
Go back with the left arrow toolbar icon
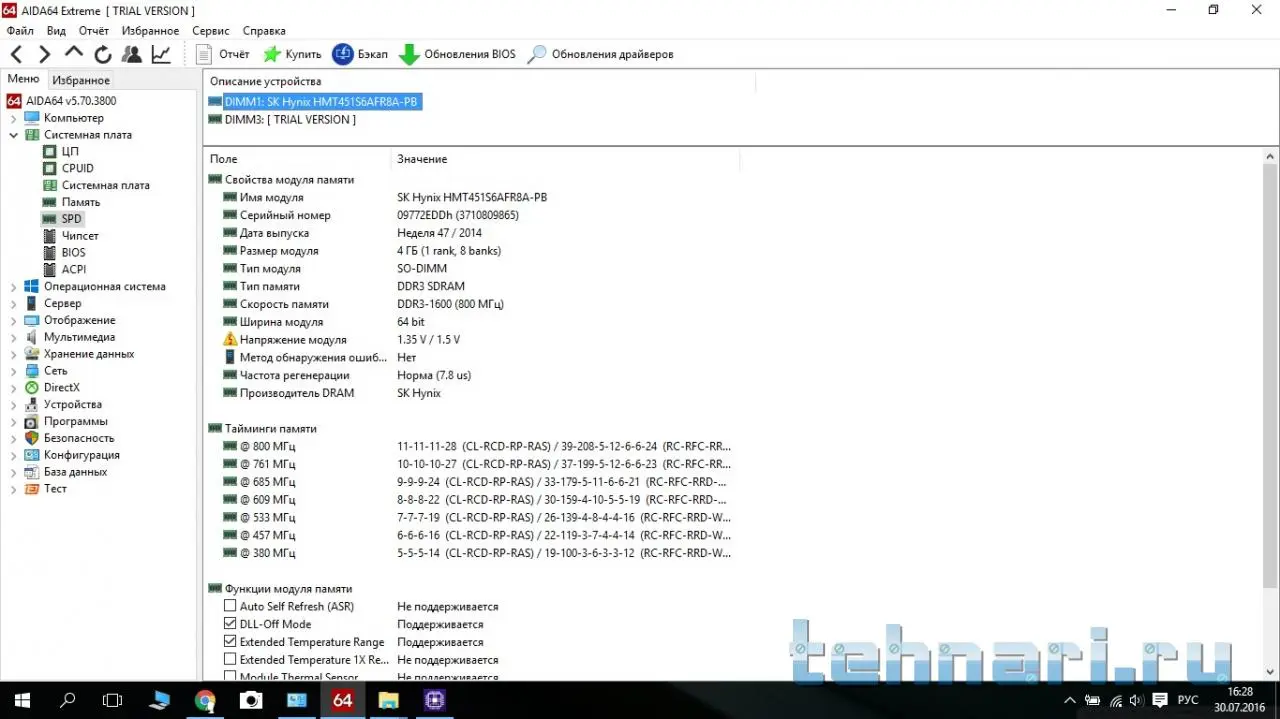tap(16, 54)
